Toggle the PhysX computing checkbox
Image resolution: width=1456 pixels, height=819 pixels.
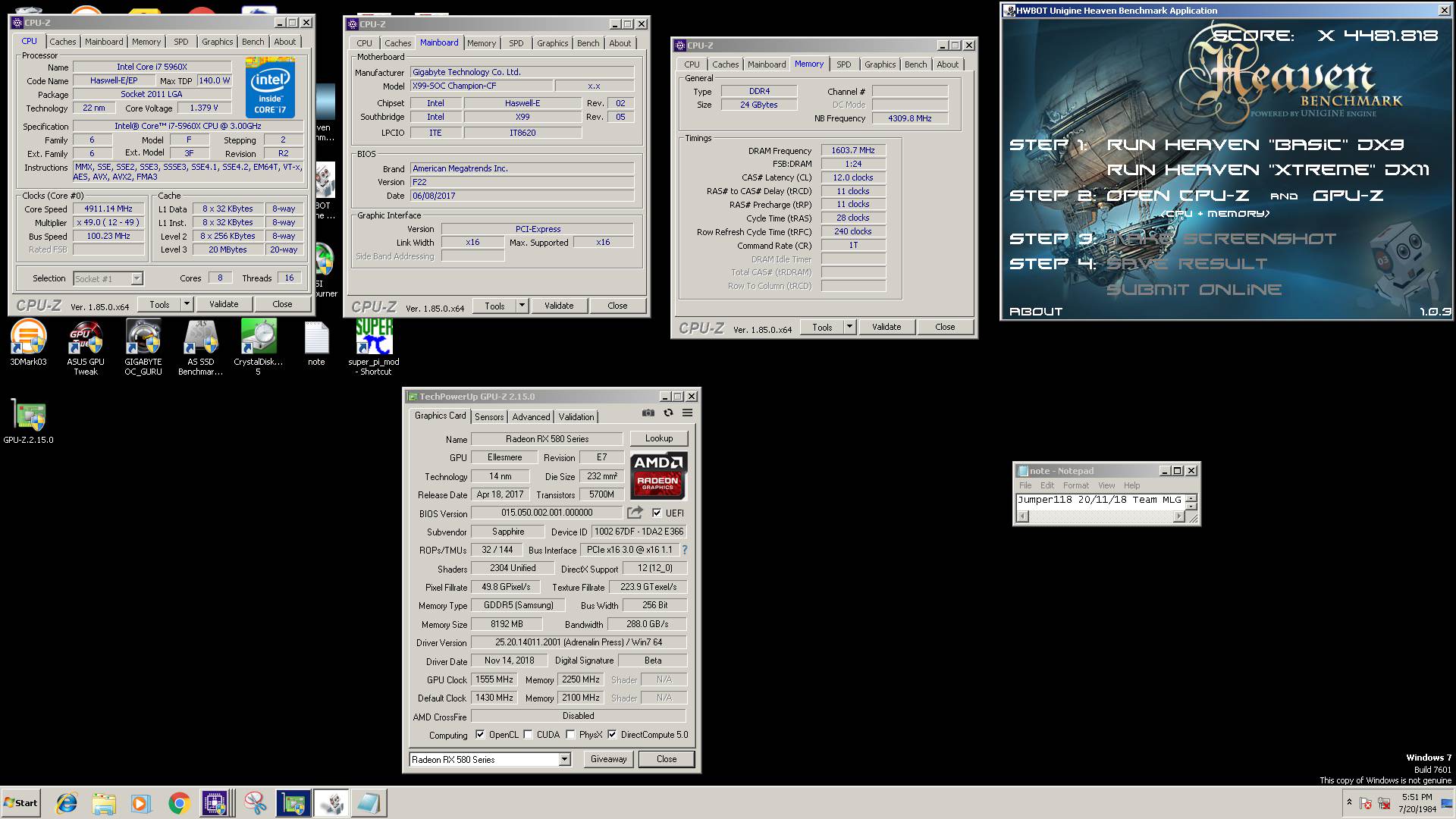click(570, 735)
